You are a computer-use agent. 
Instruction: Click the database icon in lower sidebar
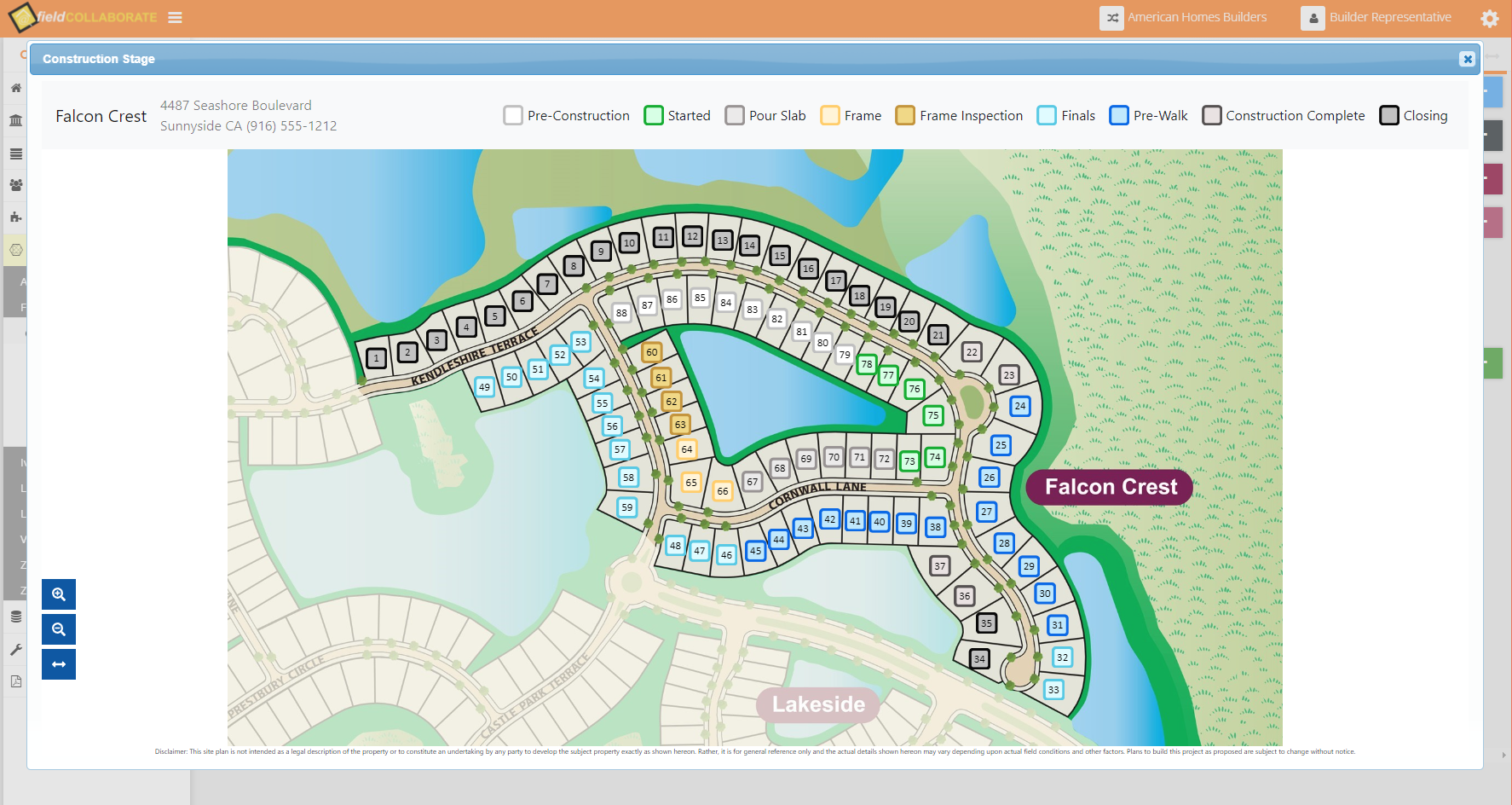(x=15, y=616)
